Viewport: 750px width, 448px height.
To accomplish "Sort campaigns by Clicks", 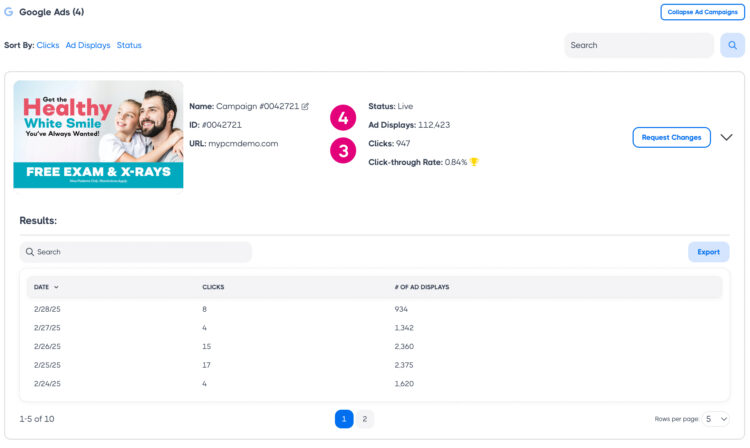I will point(48,45).
